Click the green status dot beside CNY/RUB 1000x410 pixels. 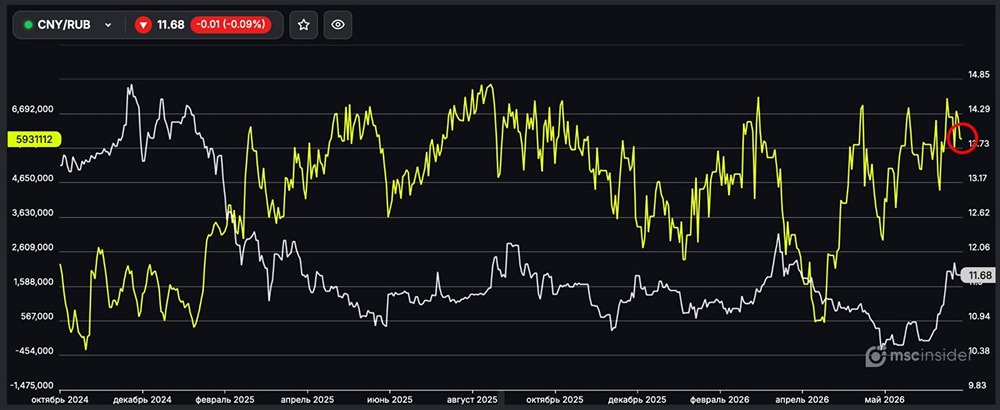28,25
